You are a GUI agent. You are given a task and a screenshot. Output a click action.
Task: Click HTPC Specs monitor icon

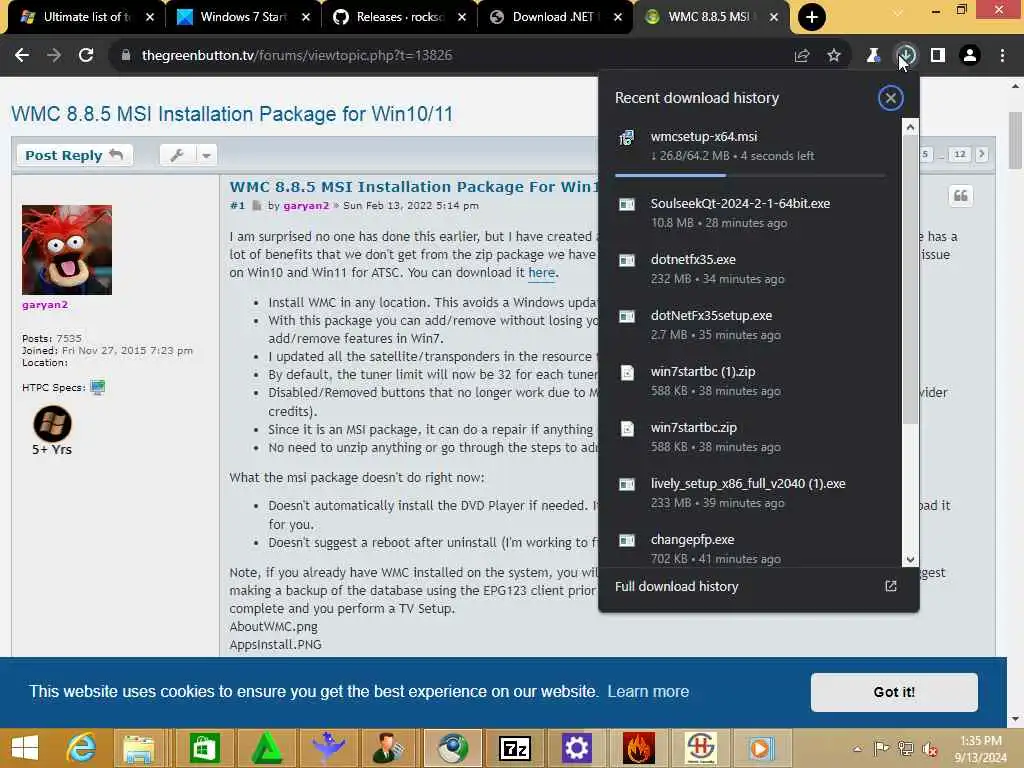(97, 388)
